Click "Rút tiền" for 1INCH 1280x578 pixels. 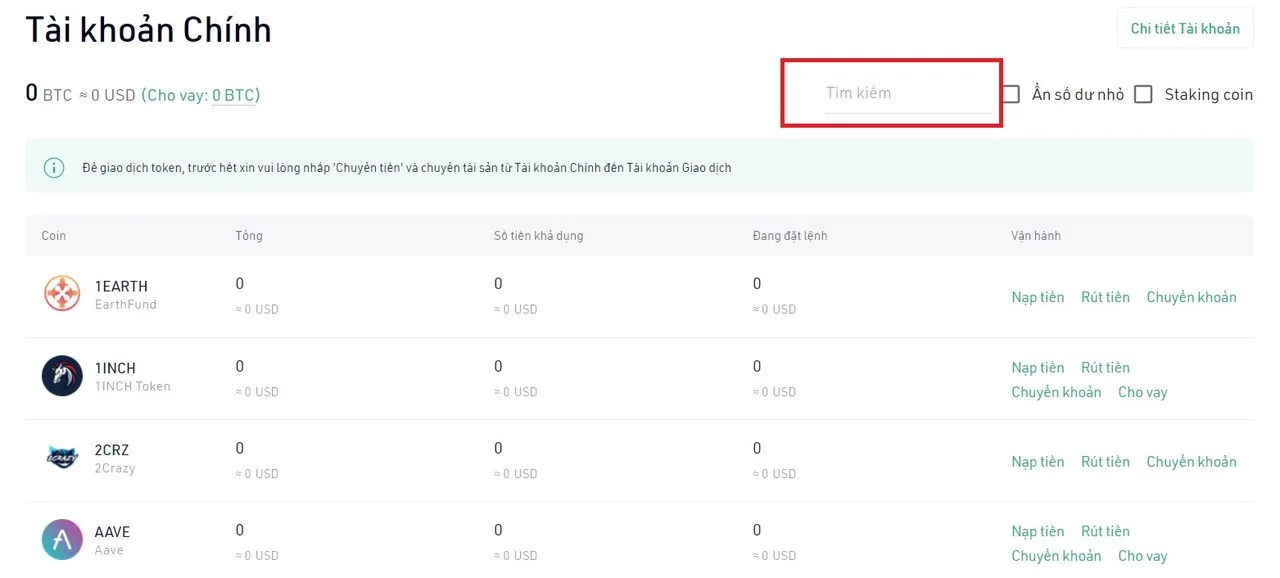click(x=1104, y=367)
